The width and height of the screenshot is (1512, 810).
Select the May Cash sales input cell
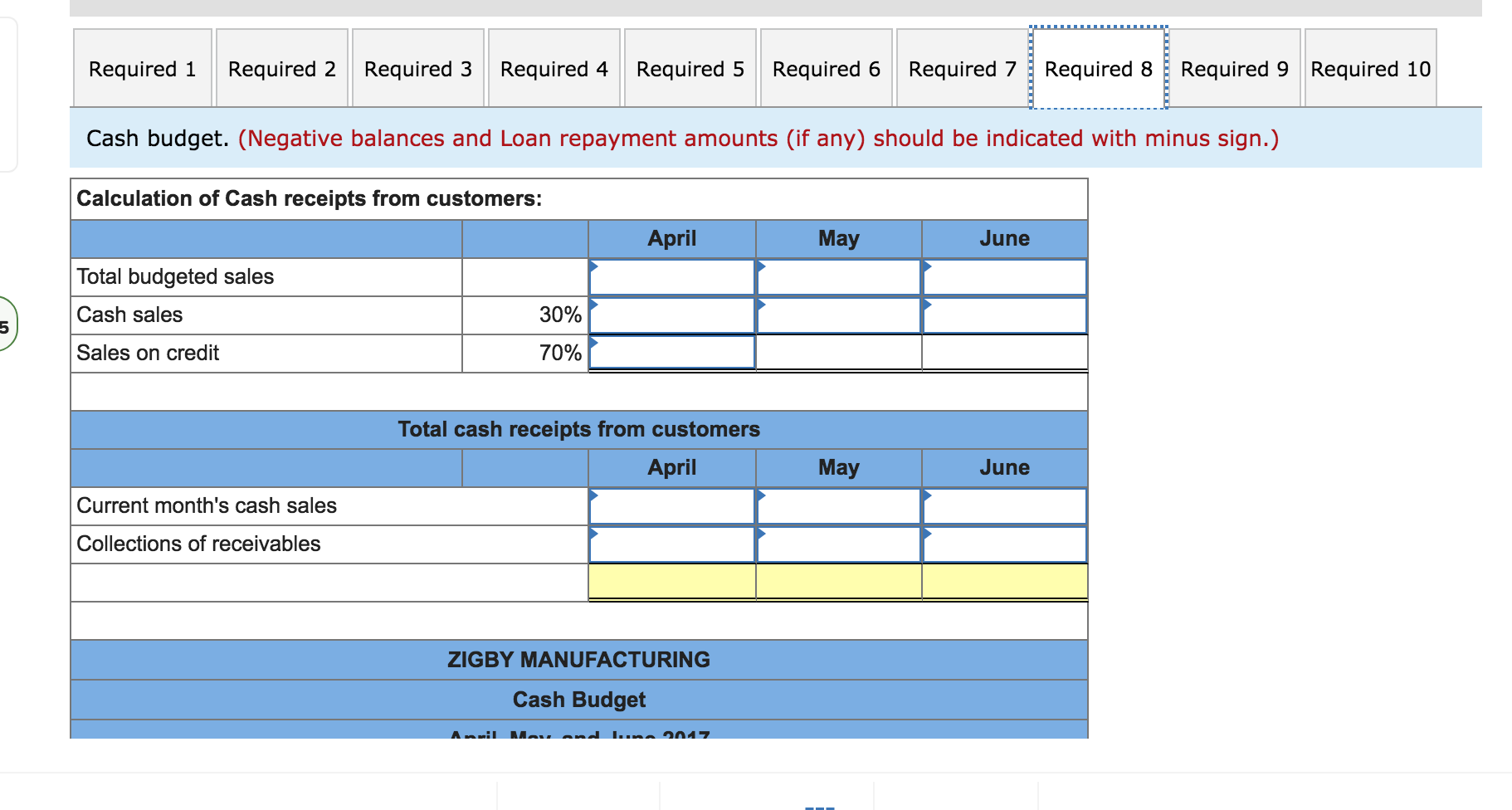click(x=838, y=315)
